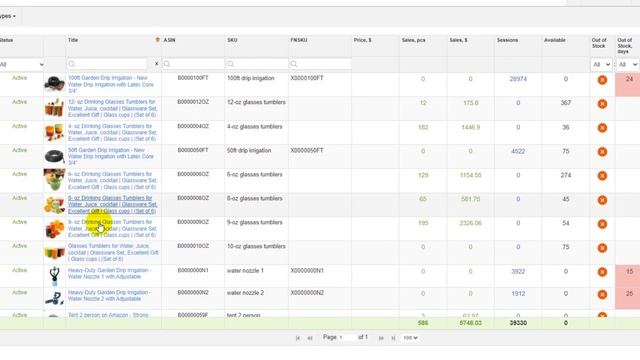Go to the next page
This screenshot has height=360, width=640.
(381, 338)
